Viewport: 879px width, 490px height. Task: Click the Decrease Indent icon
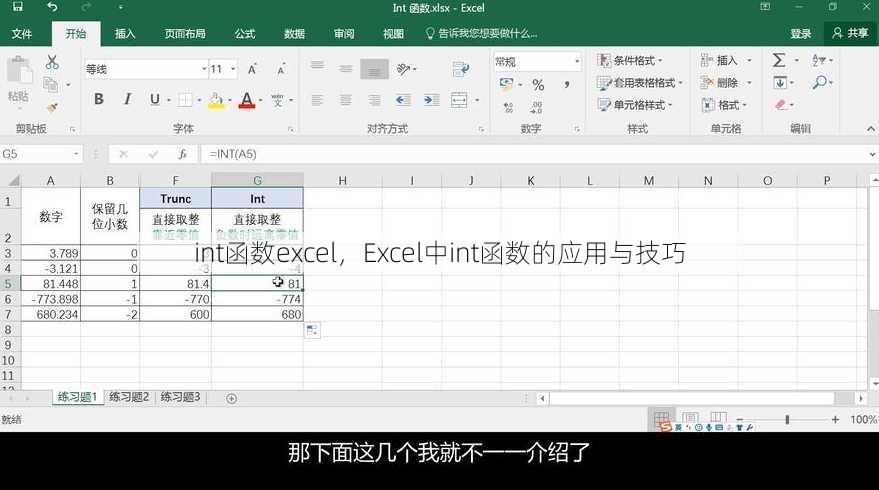(403, 100)
